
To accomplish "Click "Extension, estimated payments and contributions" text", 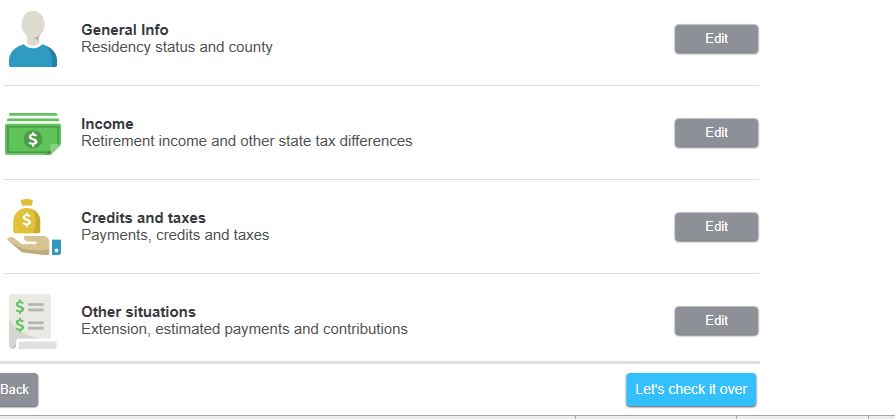I will coord(244,329).
